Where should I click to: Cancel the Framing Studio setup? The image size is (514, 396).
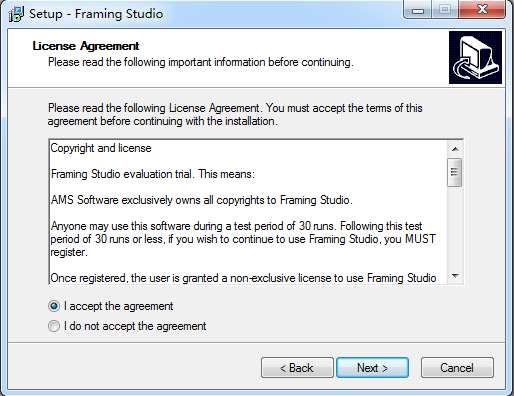tap(457, 368)
